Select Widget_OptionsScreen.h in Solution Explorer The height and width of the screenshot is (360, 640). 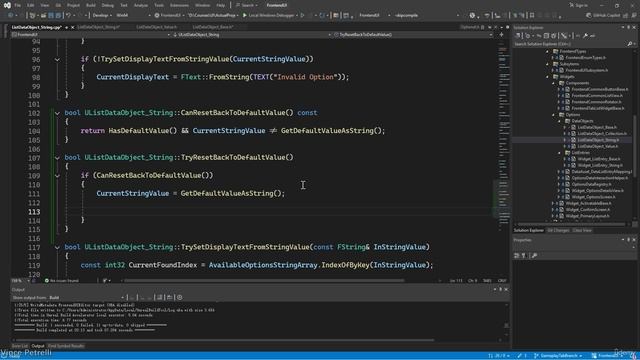tap(593, 197)
